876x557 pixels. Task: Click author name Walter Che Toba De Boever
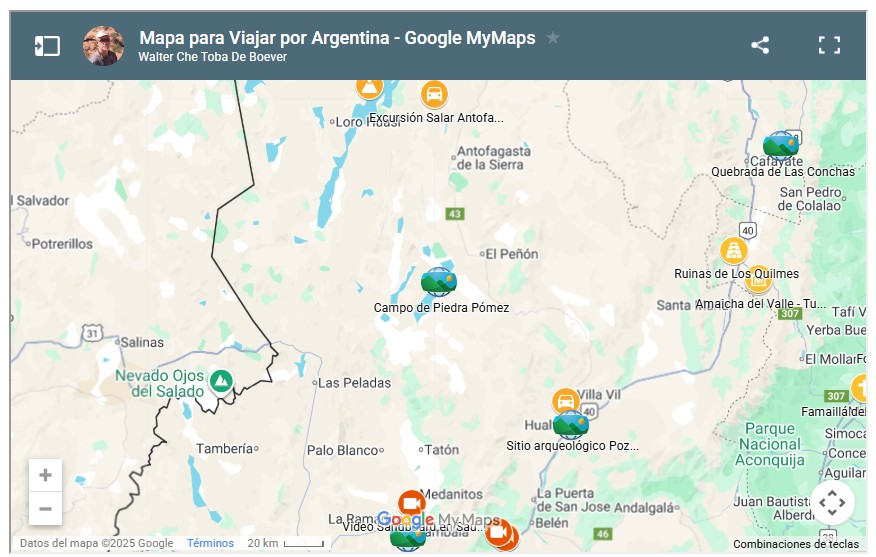(212, 57)
